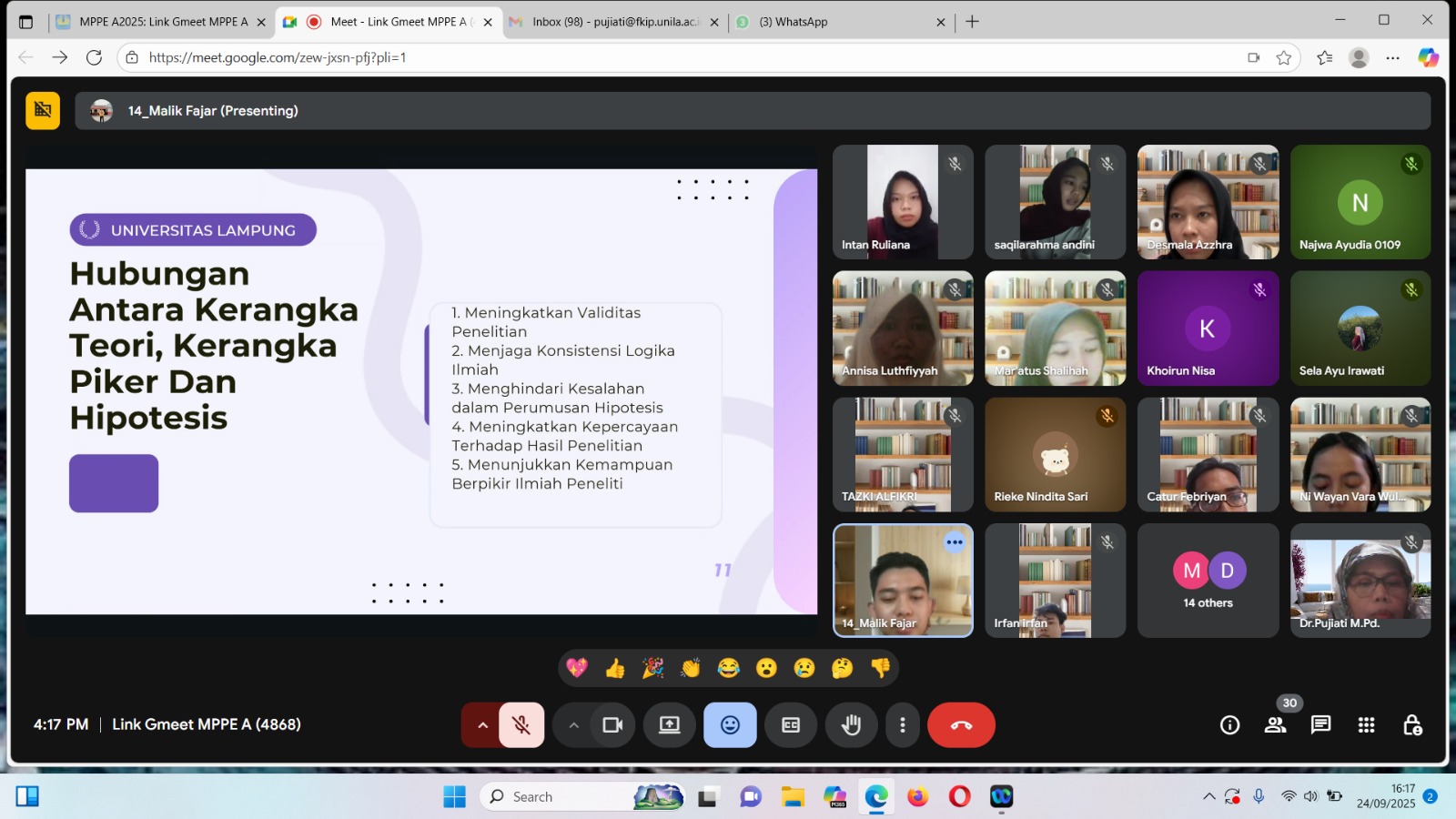Click the 14 others participants tile
Image resolution: width=1456 pixels, height=819 pixels.
pyautogui.click(x=1208, y=581)
